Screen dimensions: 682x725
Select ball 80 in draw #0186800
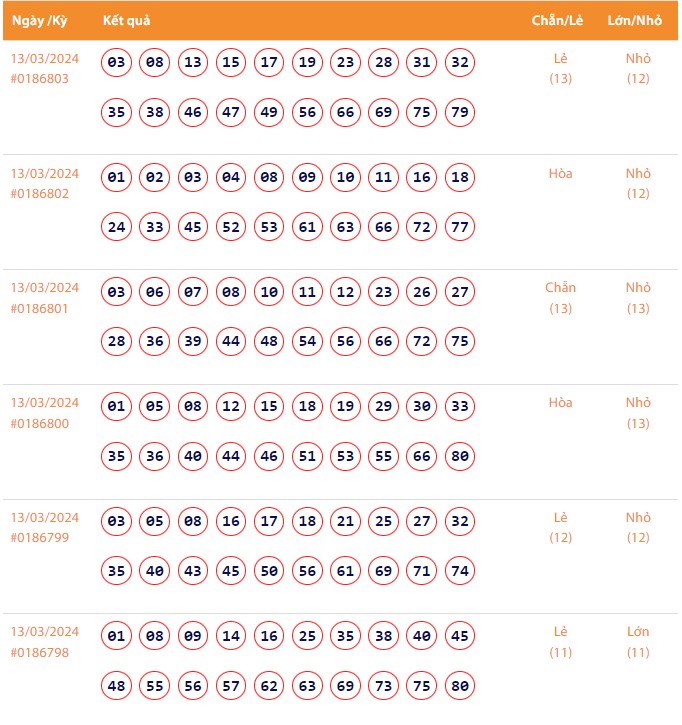pos(460,457)
